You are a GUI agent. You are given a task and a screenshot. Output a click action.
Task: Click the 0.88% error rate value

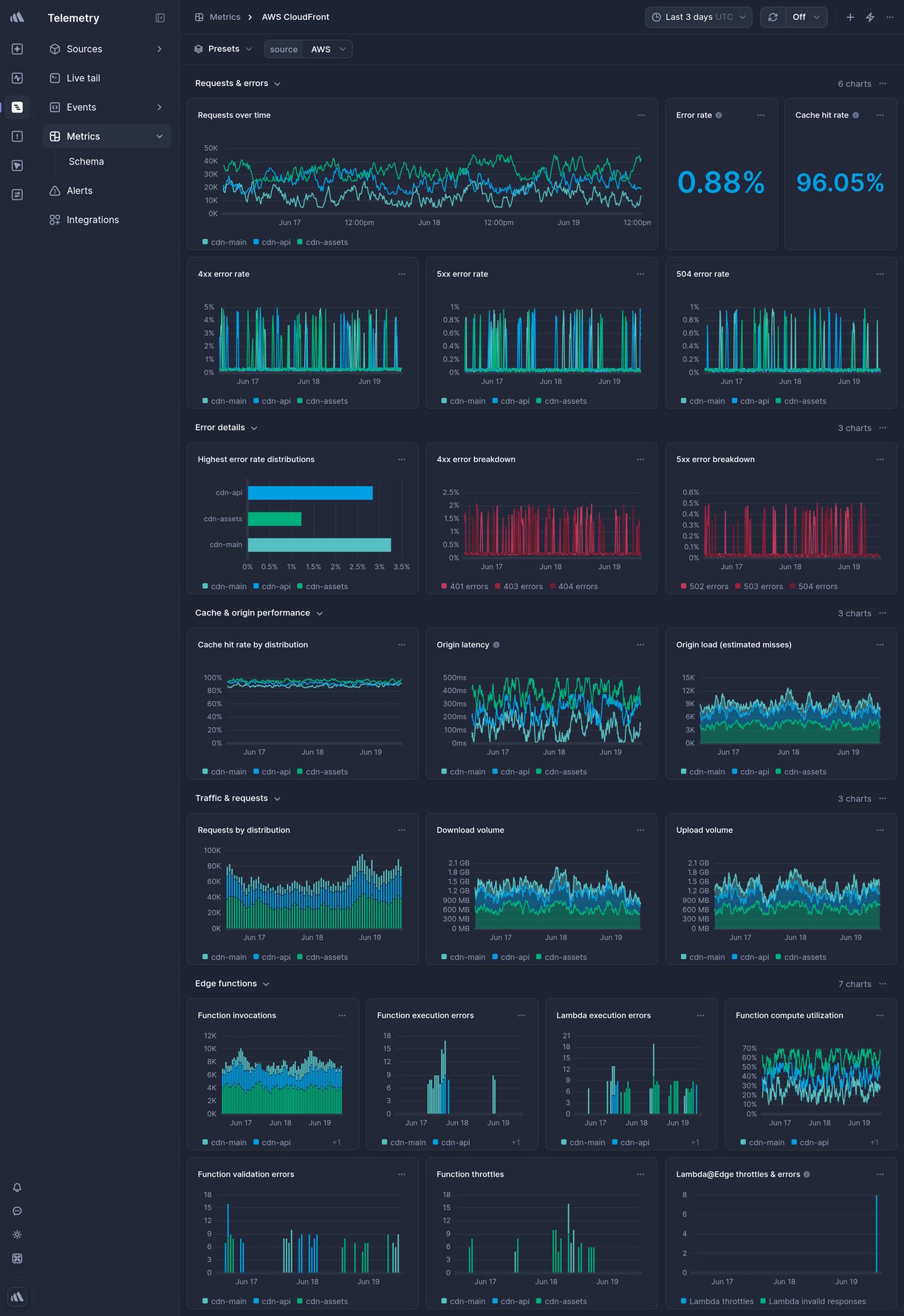pos(721,183)
